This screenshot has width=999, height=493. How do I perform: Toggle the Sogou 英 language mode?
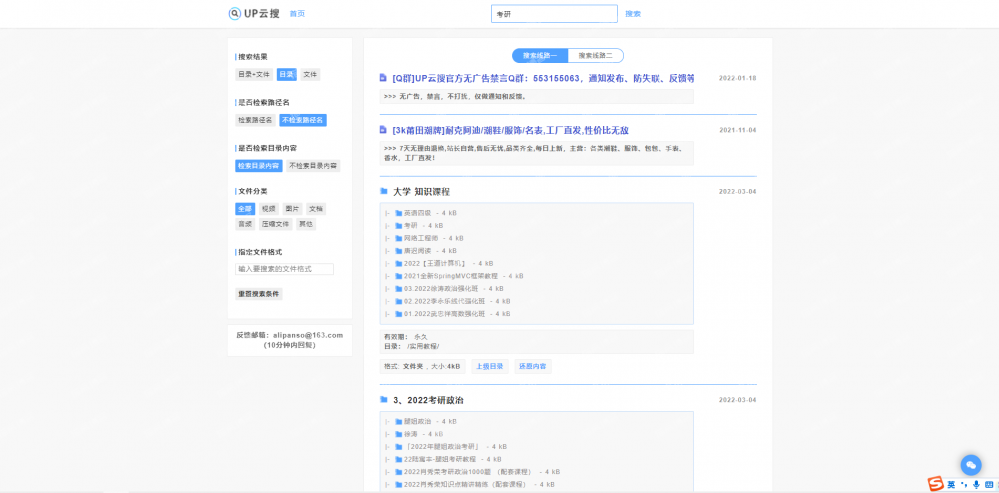point(951,485)
